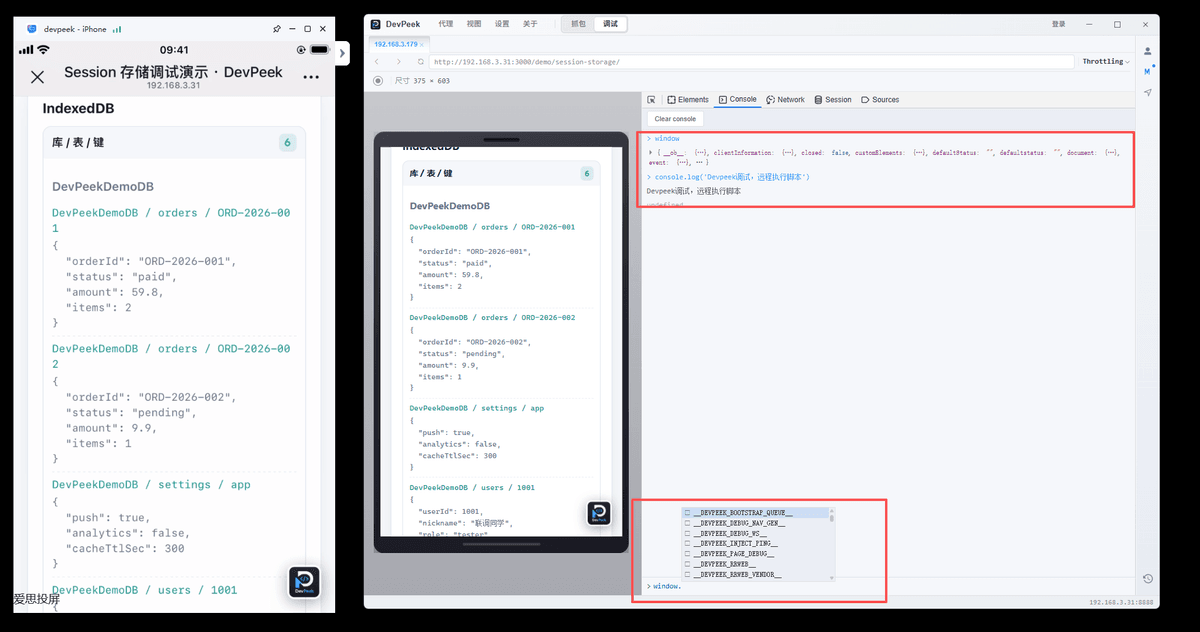Expand the side panel arrow beside phone
Screen dimensions: 1200x632
click(343, 53)
